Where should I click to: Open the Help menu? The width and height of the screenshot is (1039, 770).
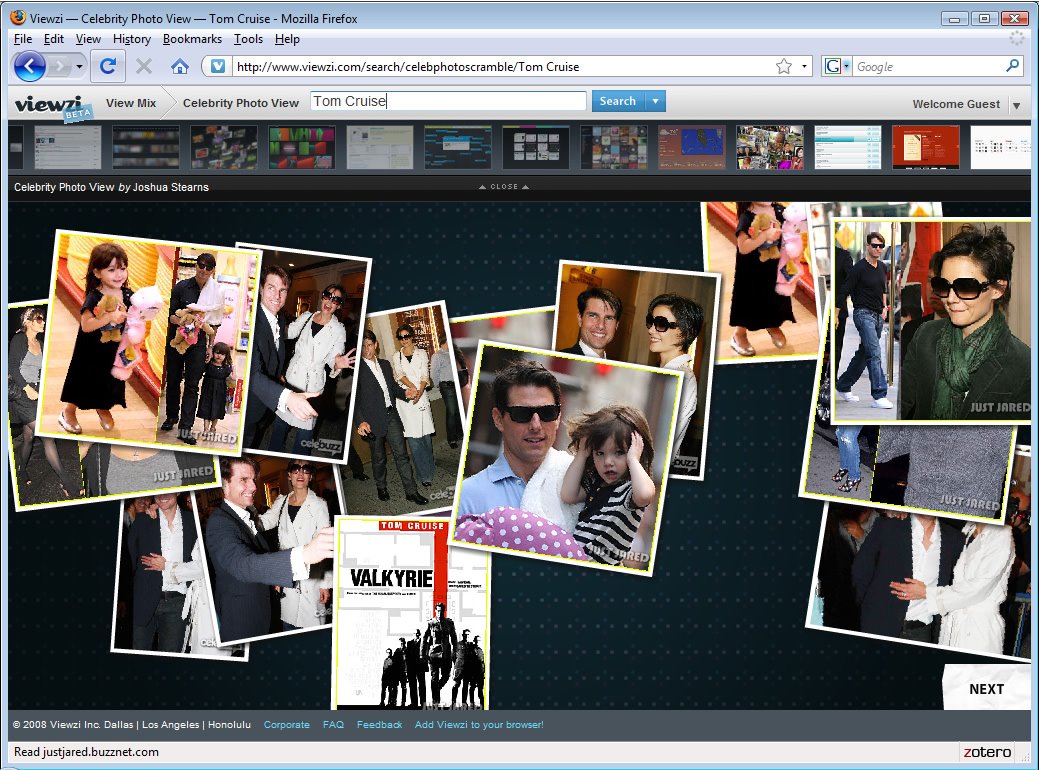coord(288,39)
